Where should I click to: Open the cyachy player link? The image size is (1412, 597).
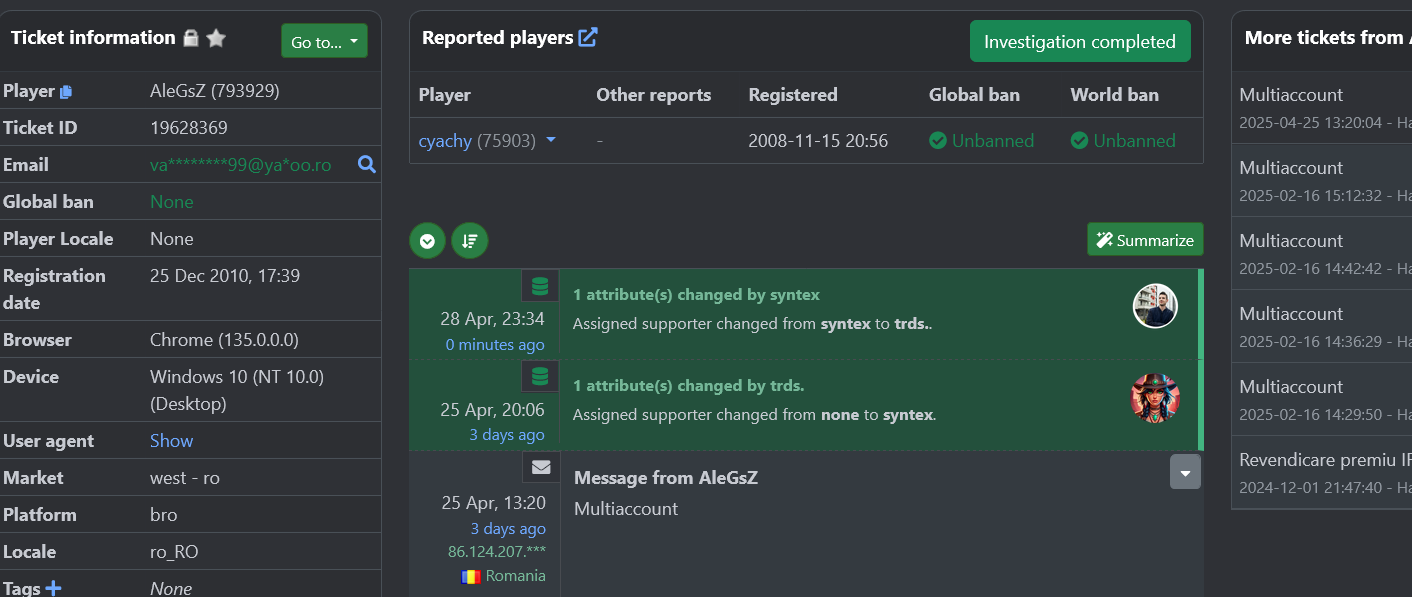445,141
